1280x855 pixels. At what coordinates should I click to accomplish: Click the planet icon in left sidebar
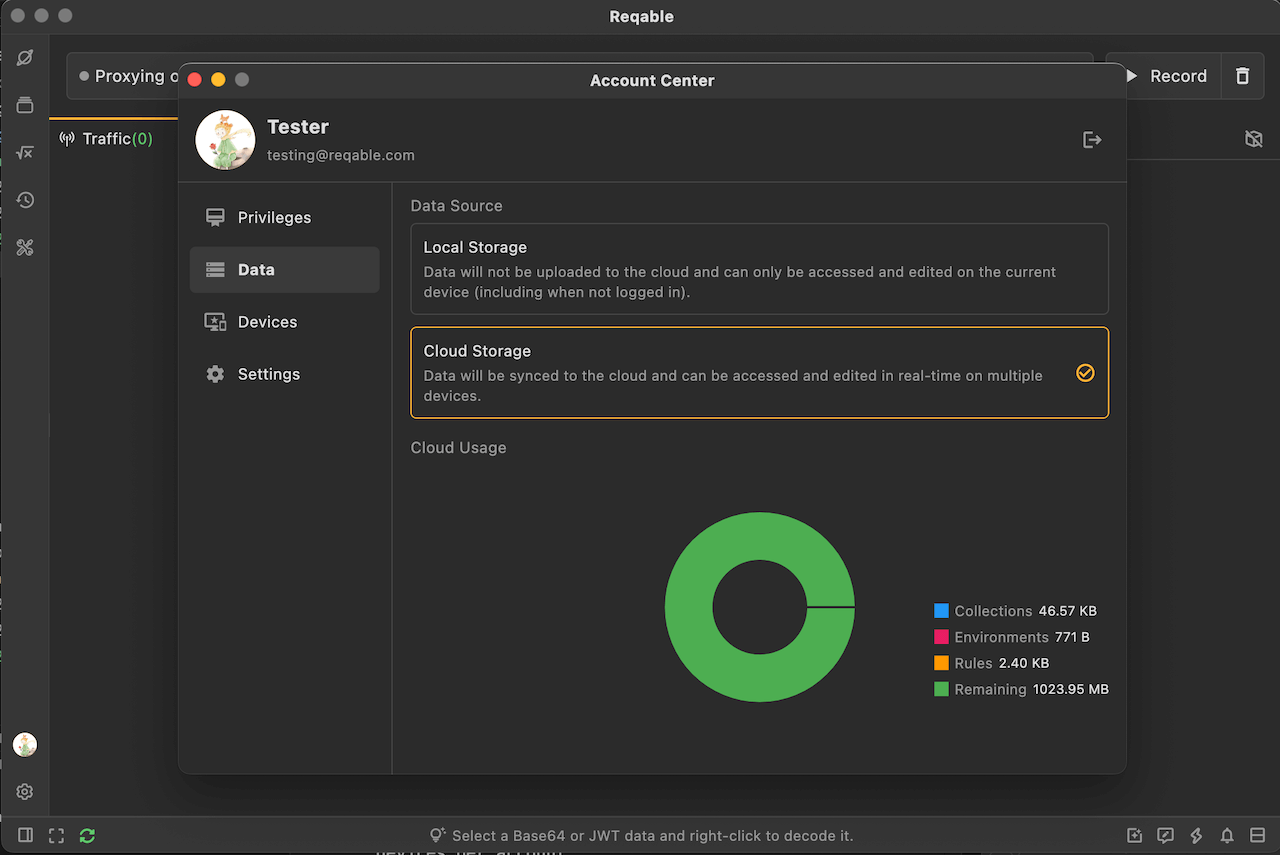click(x=25, y=58)
